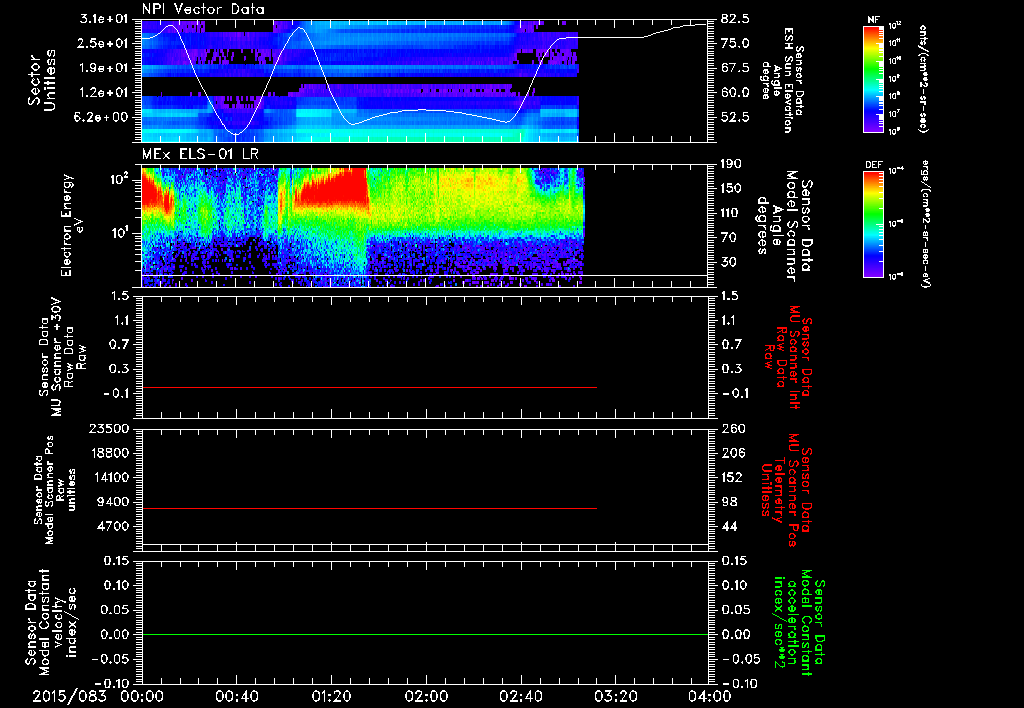Click the '23500' scanner position tick label
The image size is (1024, 708).
(x=110, y=428)
